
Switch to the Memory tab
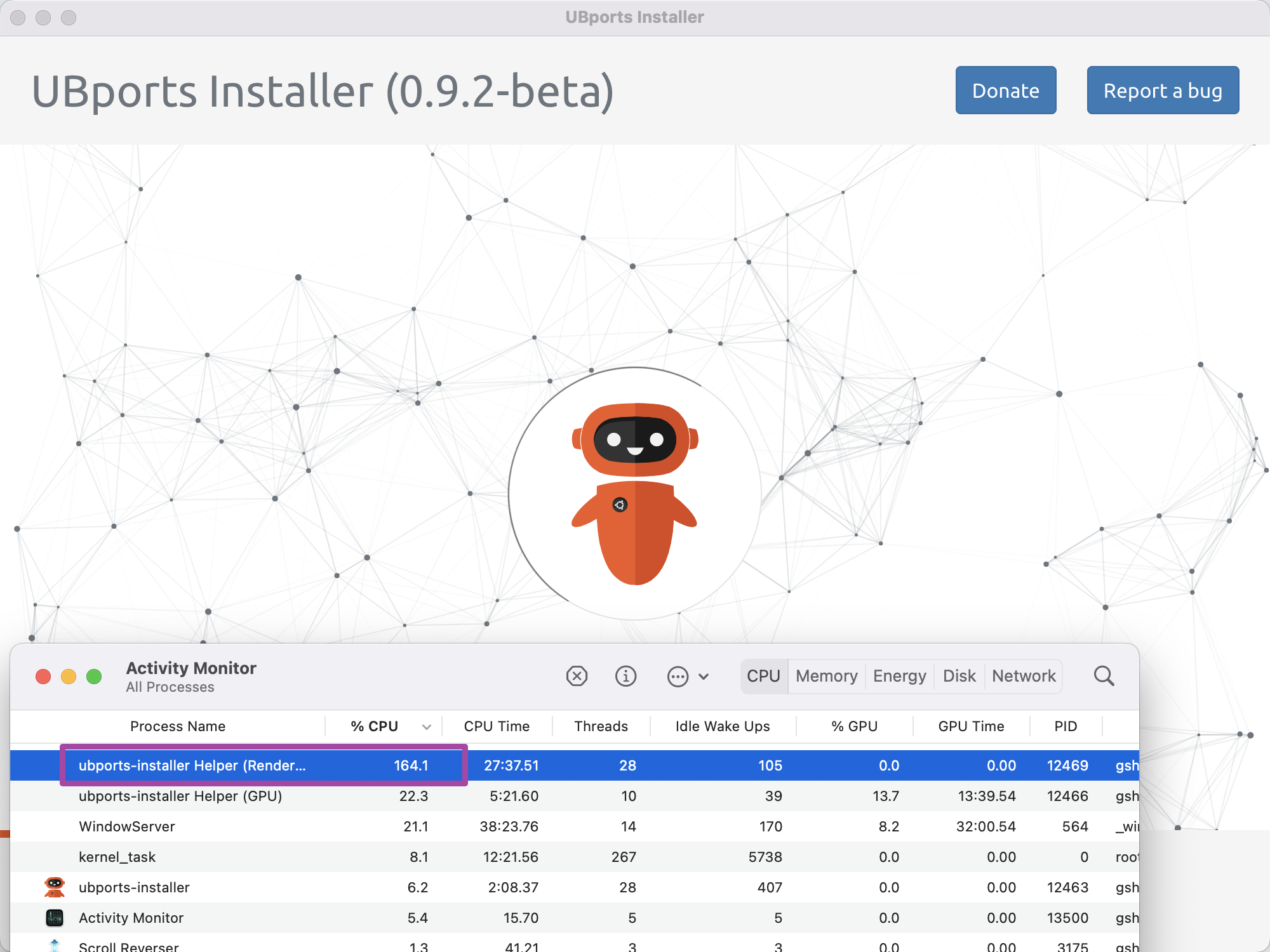tap(825, 676)
